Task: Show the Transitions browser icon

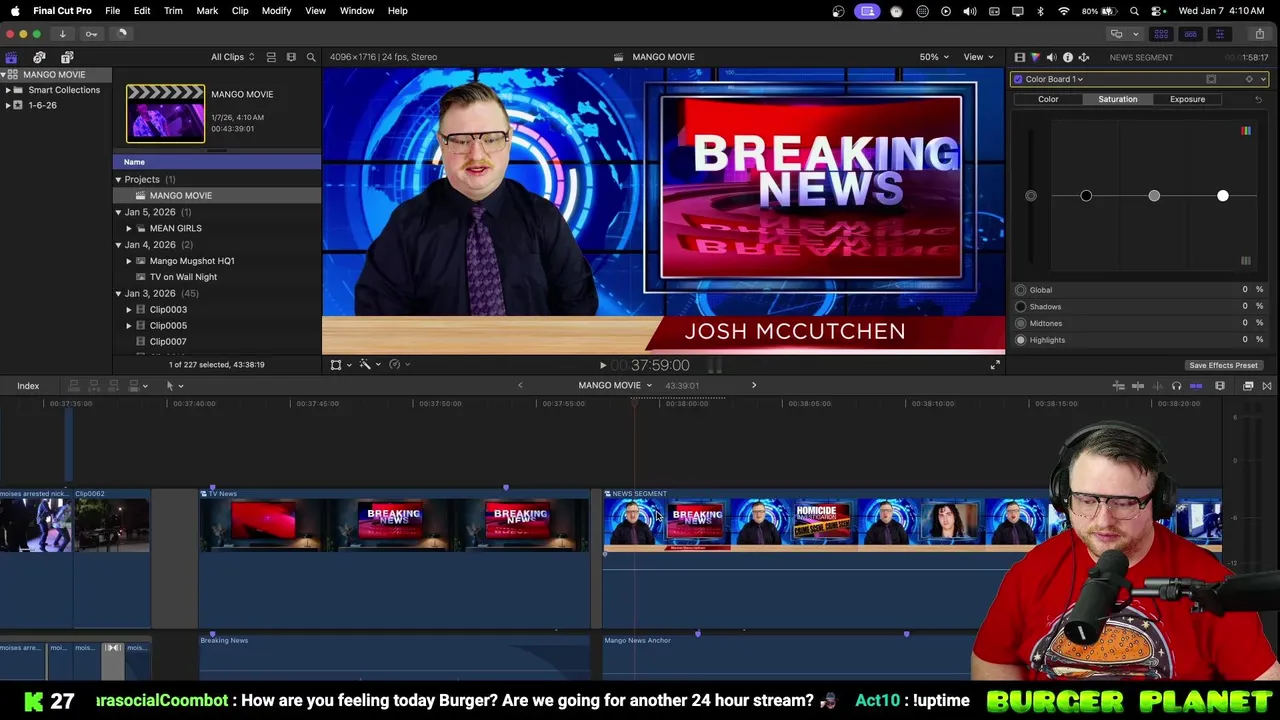Action: click(1267, 386)
